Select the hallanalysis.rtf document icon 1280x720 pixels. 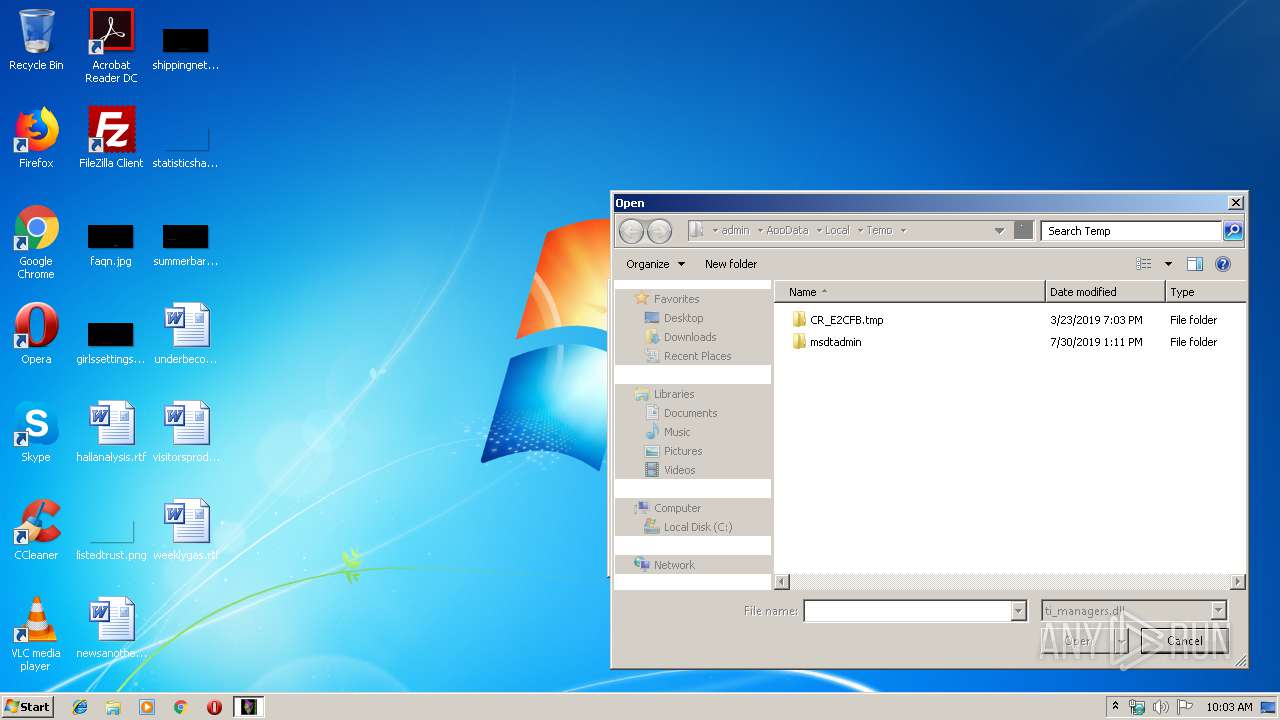pos(111,432)
